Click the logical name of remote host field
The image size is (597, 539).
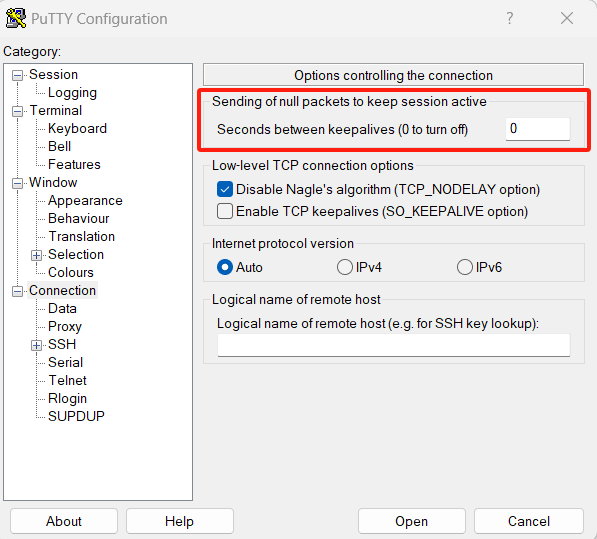point(394,345)
